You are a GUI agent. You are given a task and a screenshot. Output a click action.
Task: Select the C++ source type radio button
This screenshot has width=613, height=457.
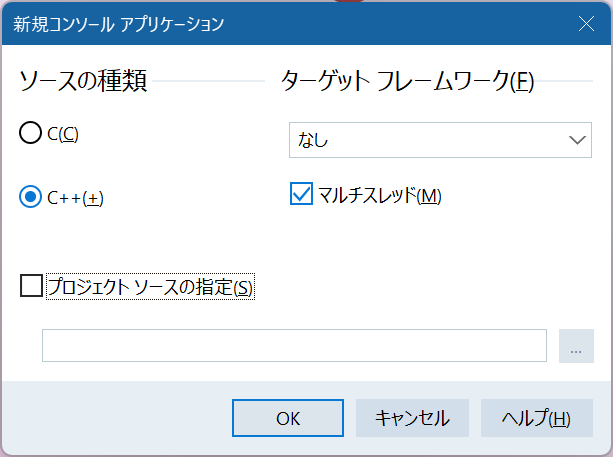tap(31, 197)
